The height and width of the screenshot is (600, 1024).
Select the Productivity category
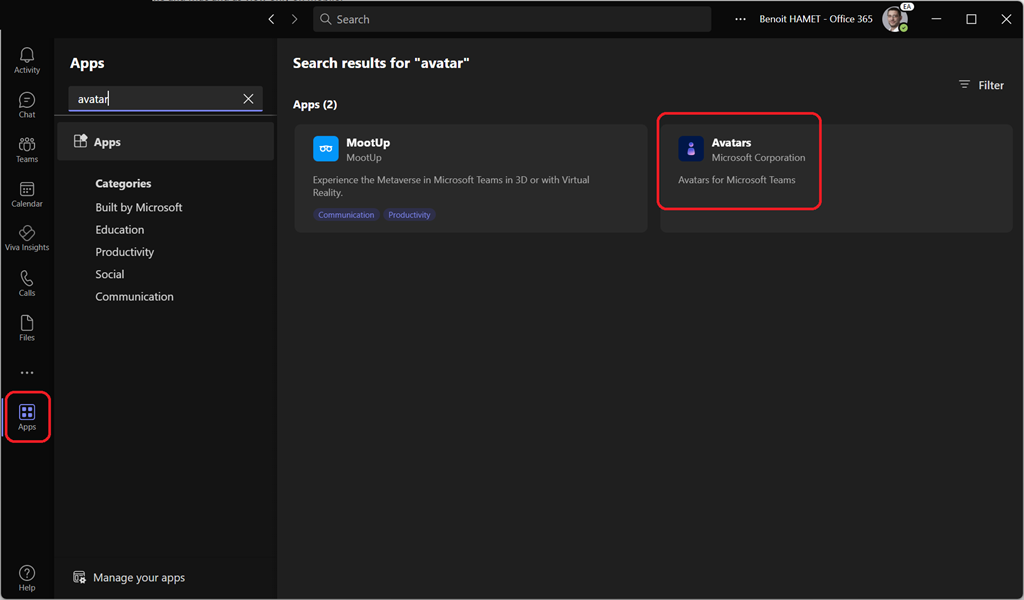(125, 252)
